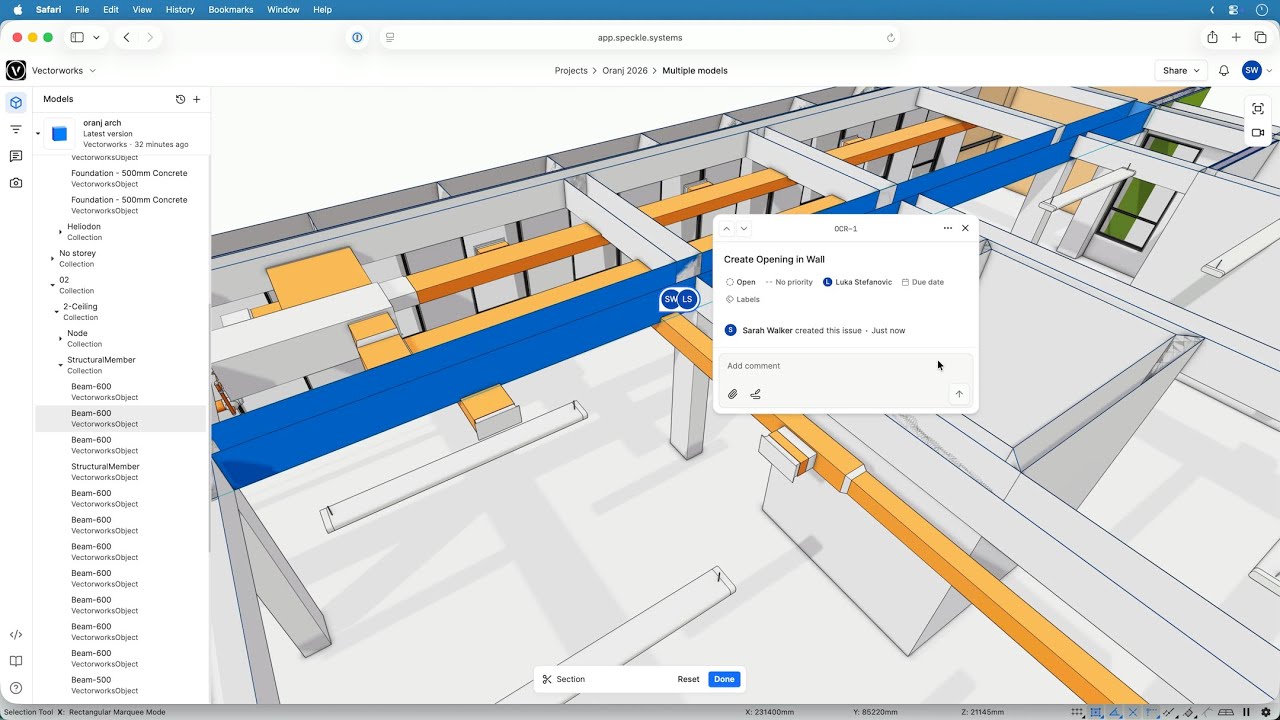Screen dimensions: 1280x720
Task: Add a model with the plus icon
Action: (x=197, y=99)
